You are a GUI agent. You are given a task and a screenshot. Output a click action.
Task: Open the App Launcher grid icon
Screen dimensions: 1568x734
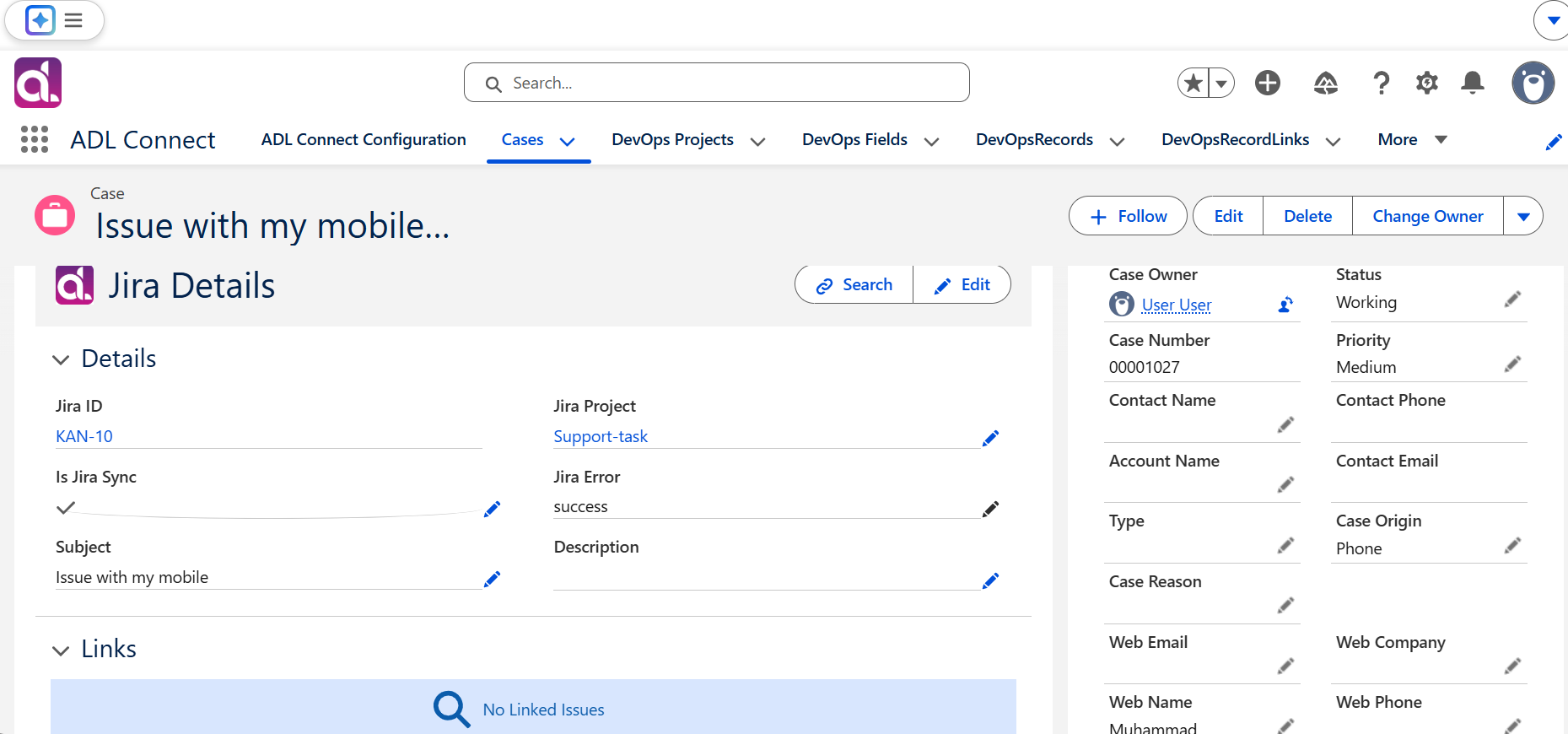[x=35, y=139]
